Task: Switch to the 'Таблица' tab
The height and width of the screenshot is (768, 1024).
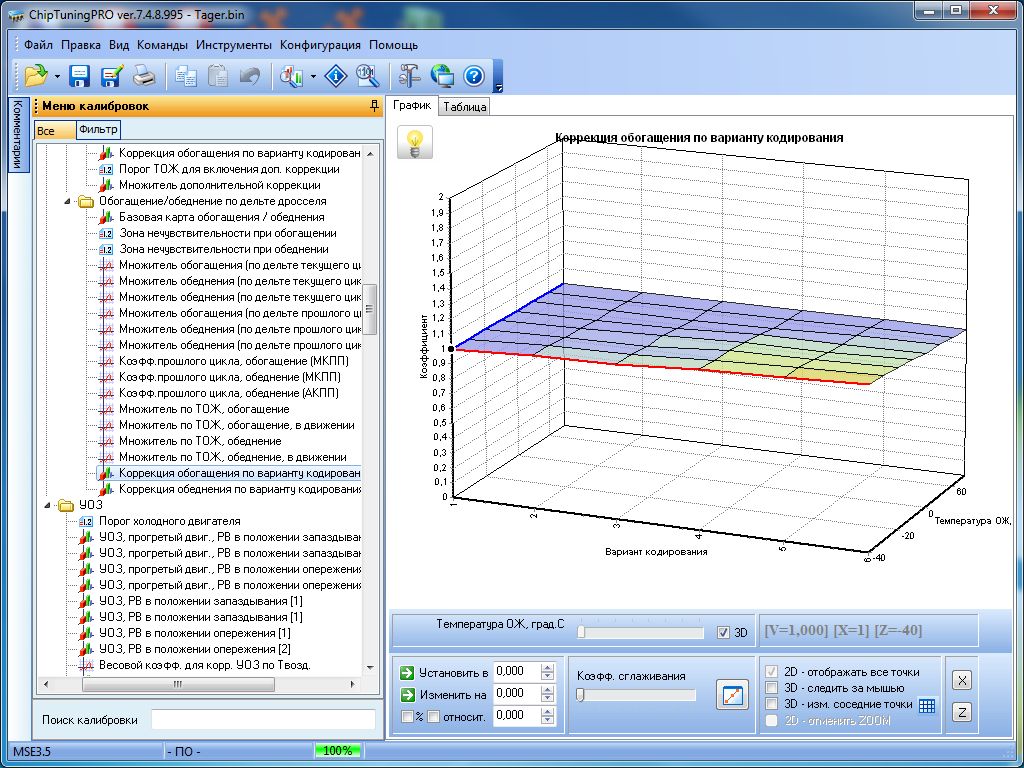Action: 464,106
